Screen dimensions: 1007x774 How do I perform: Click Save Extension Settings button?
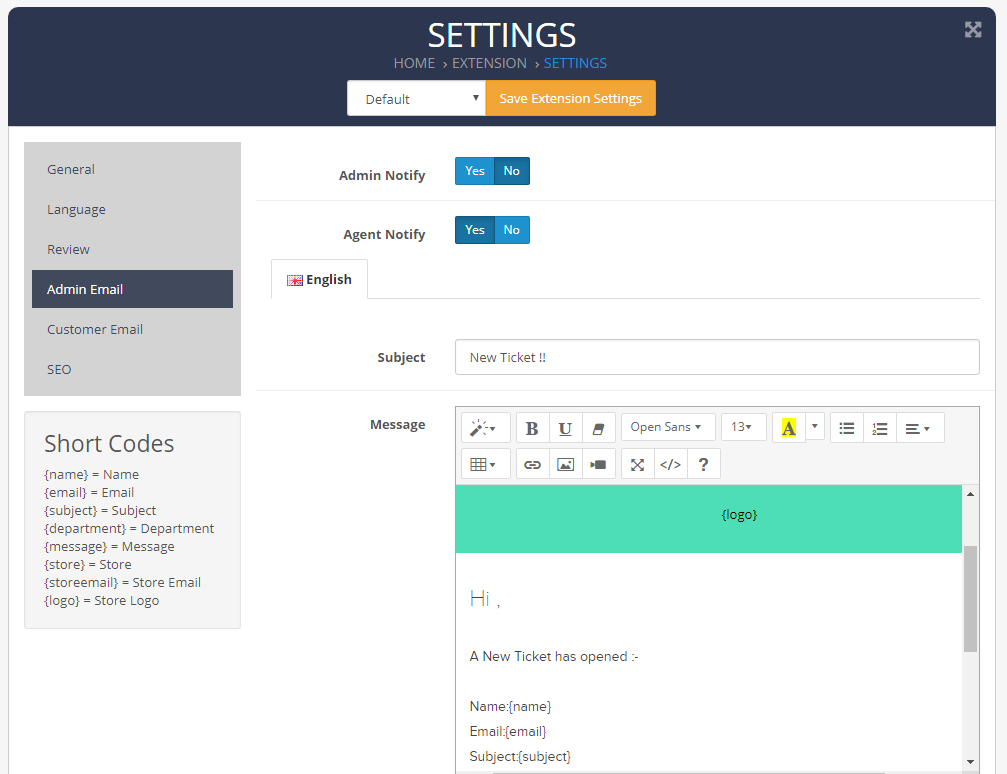tap(570, 99)
